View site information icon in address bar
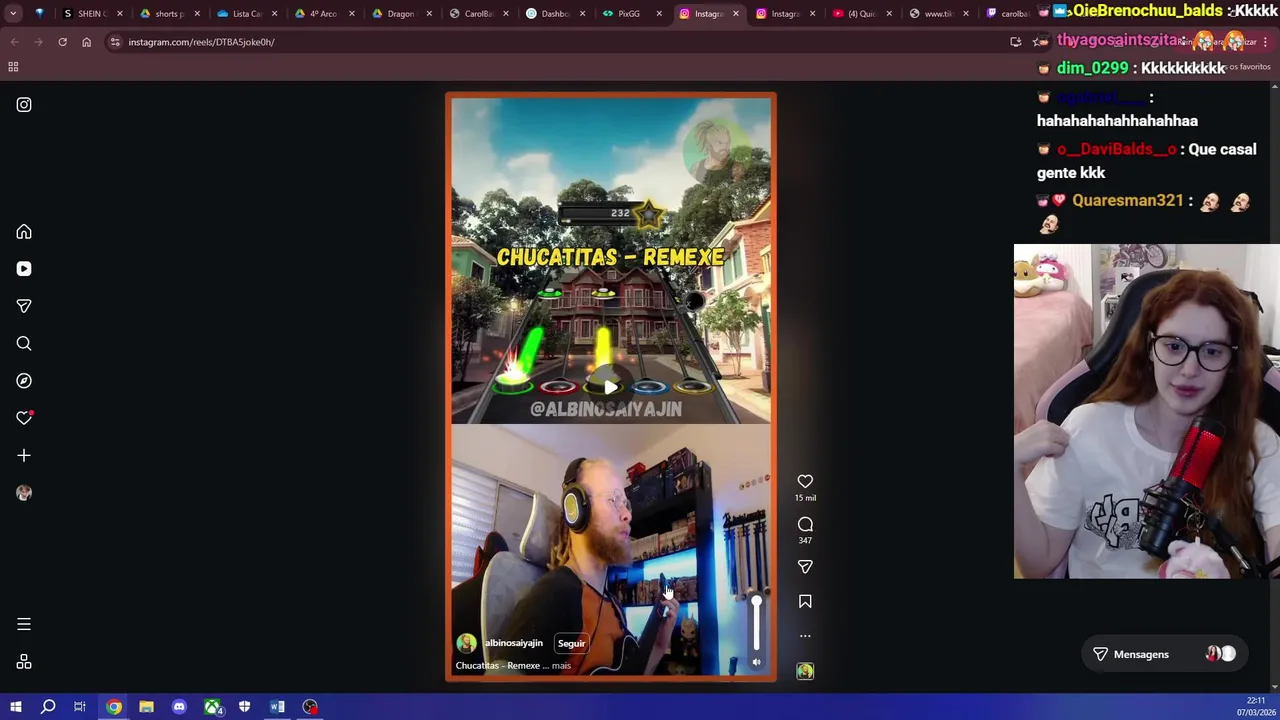Screen dimensions: 1280x720 click(115, 42)
